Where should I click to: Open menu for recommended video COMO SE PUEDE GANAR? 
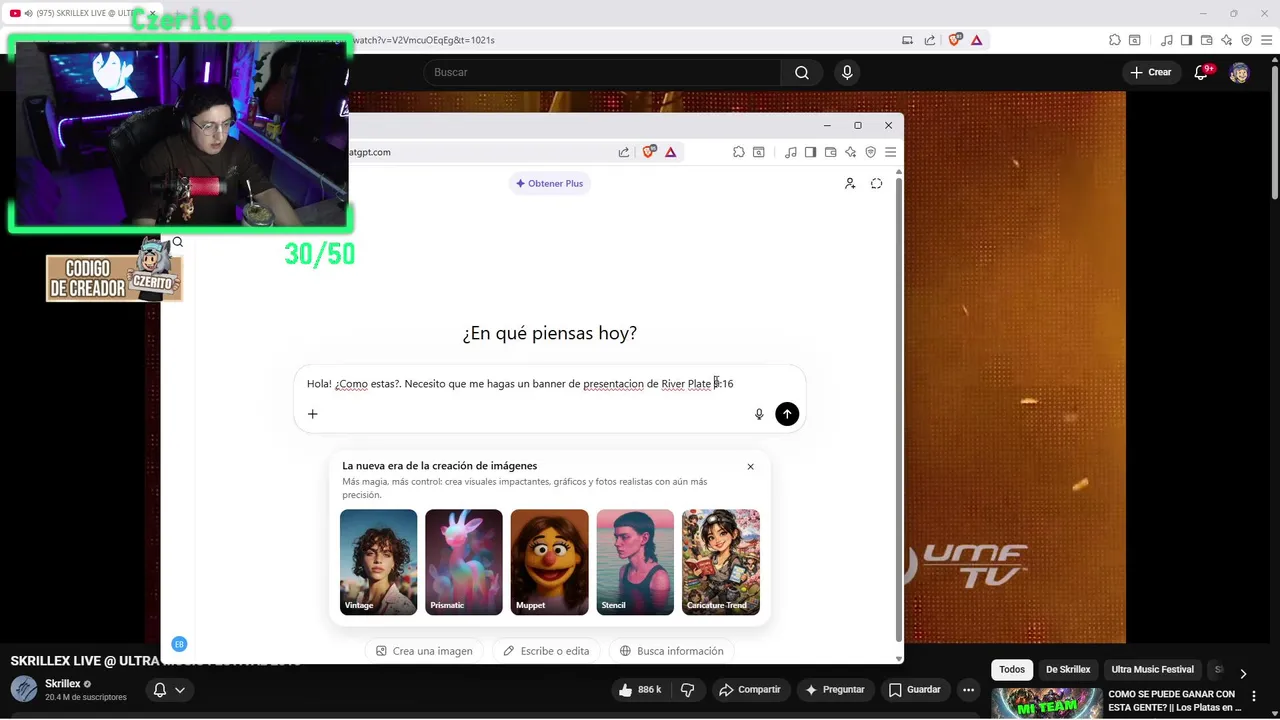click(1254, 696)
